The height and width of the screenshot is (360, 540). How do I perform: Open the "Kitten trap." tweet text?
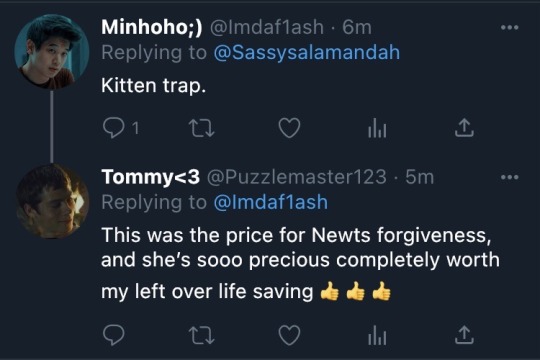pos(154,85)
